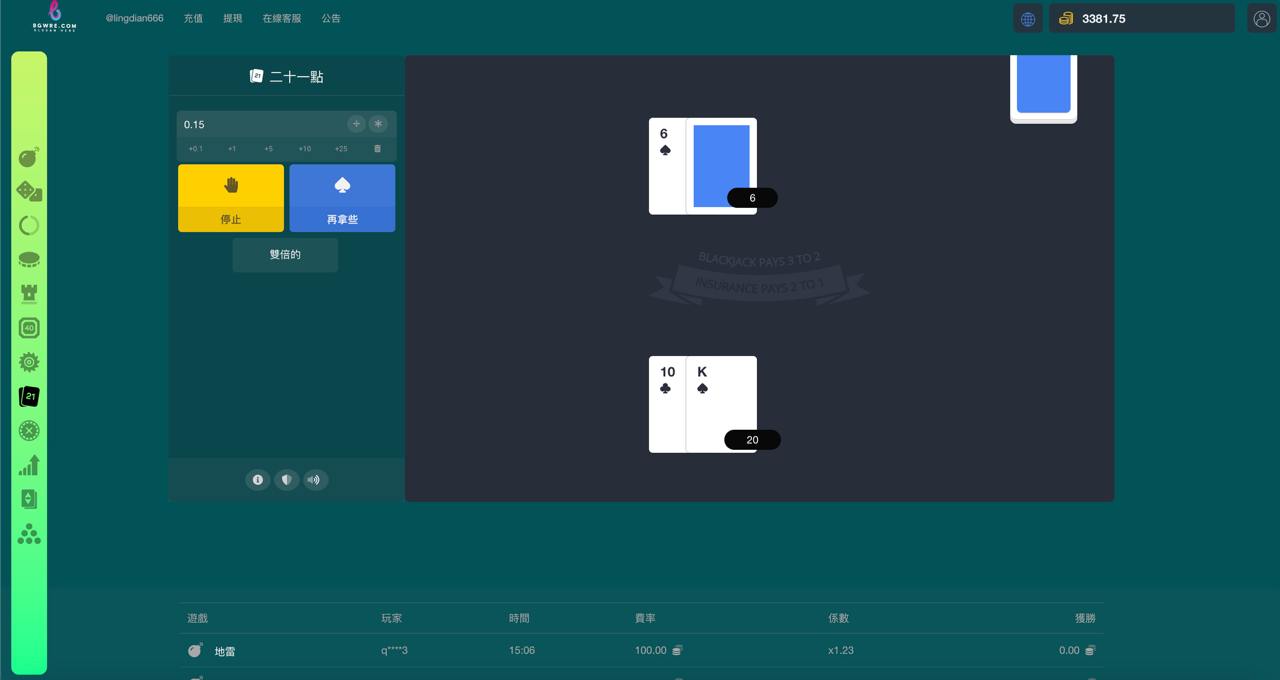This screenshot has height=680, width=1280.
Task: Open the language globe selector
Action: point(1027,19)
